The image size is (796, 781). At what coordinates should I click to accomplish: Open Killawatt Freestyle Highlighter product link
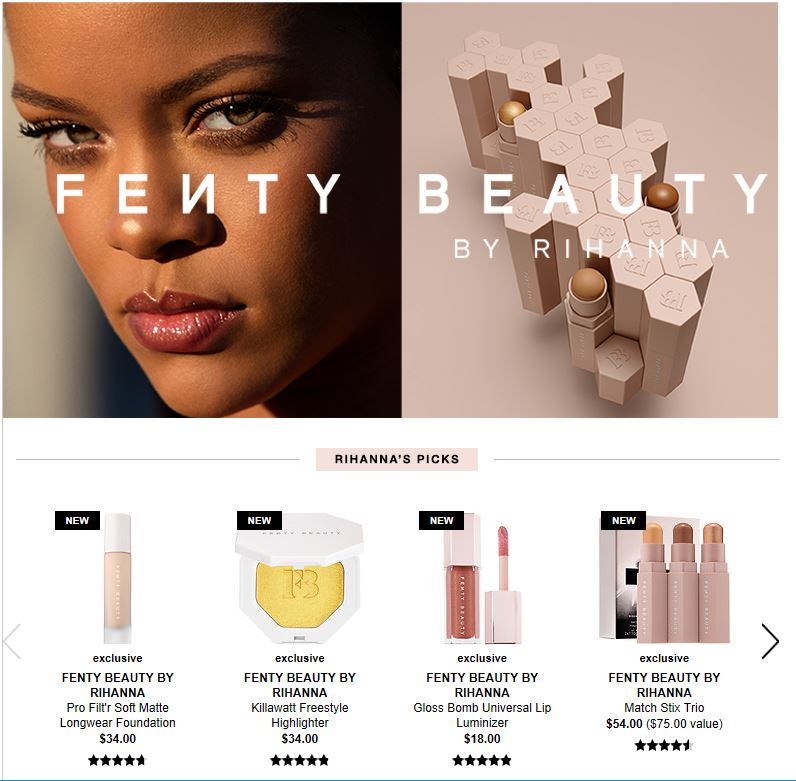click(300, 715)
